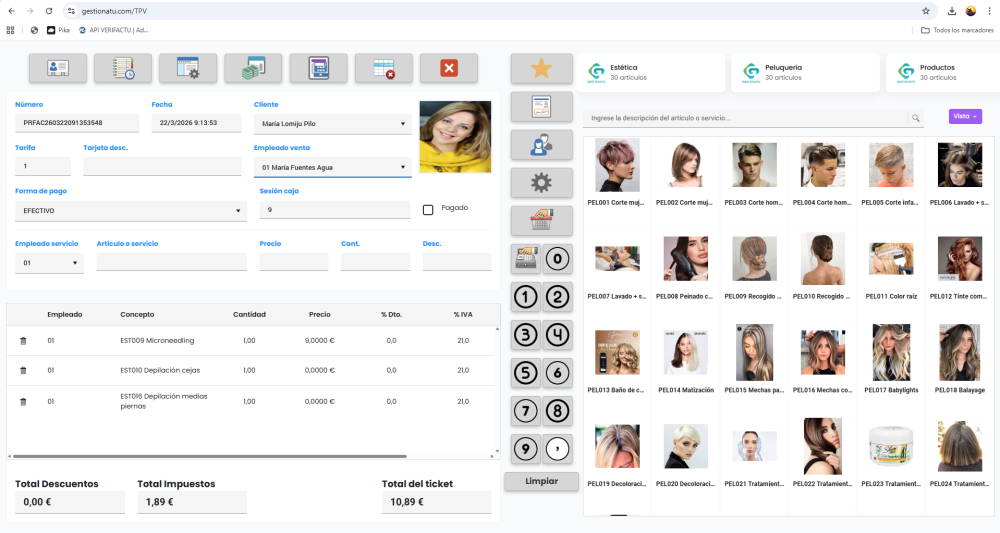Click the table delete icon in toolbar
This screenshot has width=1000, height=533.
(383, 68)
